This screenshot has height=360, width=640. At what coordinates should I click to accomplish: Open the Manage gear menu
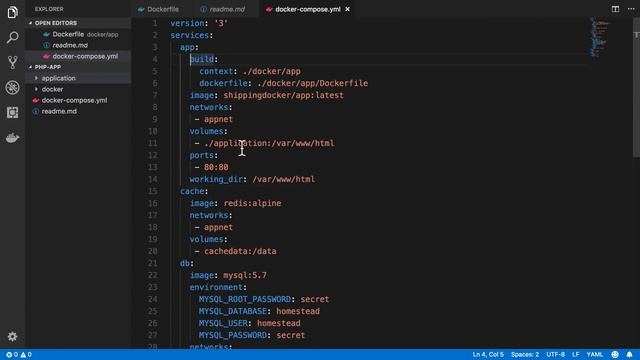pyautogui.click(x=12, y=336)
